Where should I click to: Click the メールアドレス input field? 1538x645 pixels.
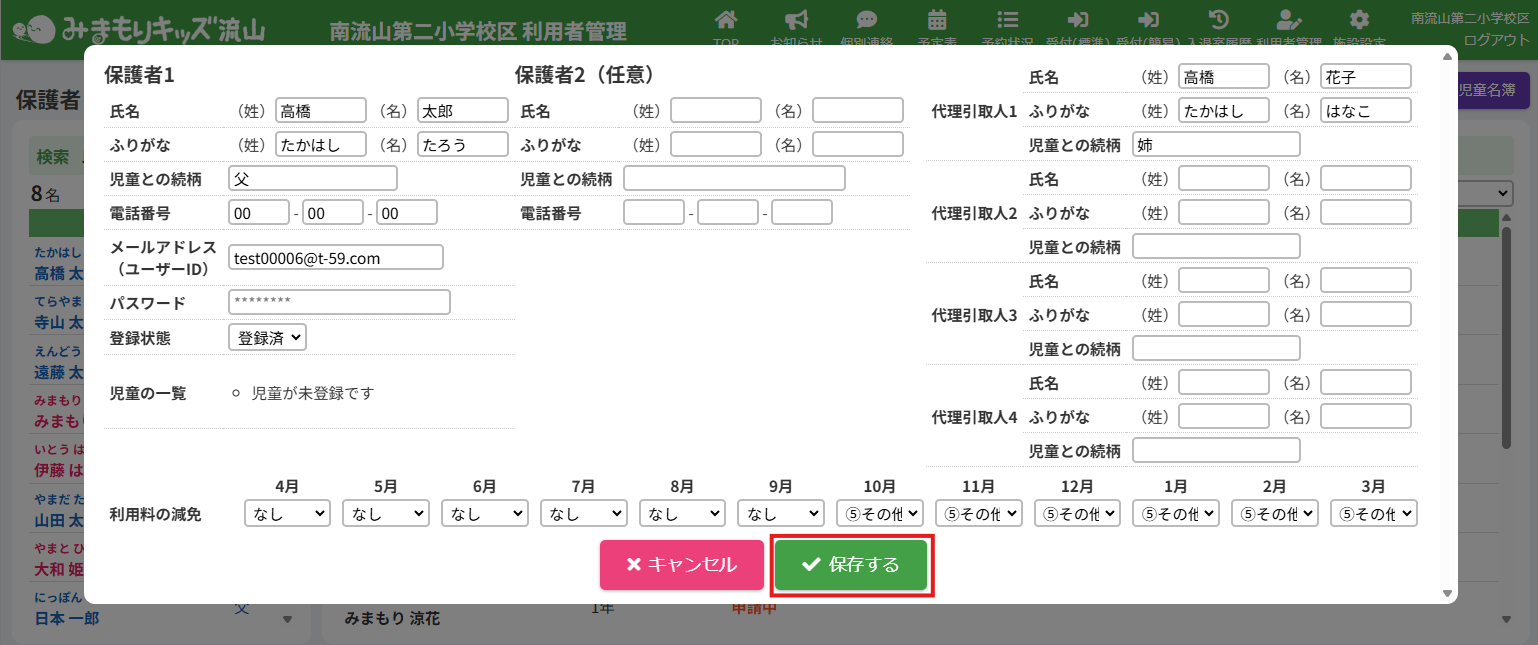[335, 258]
